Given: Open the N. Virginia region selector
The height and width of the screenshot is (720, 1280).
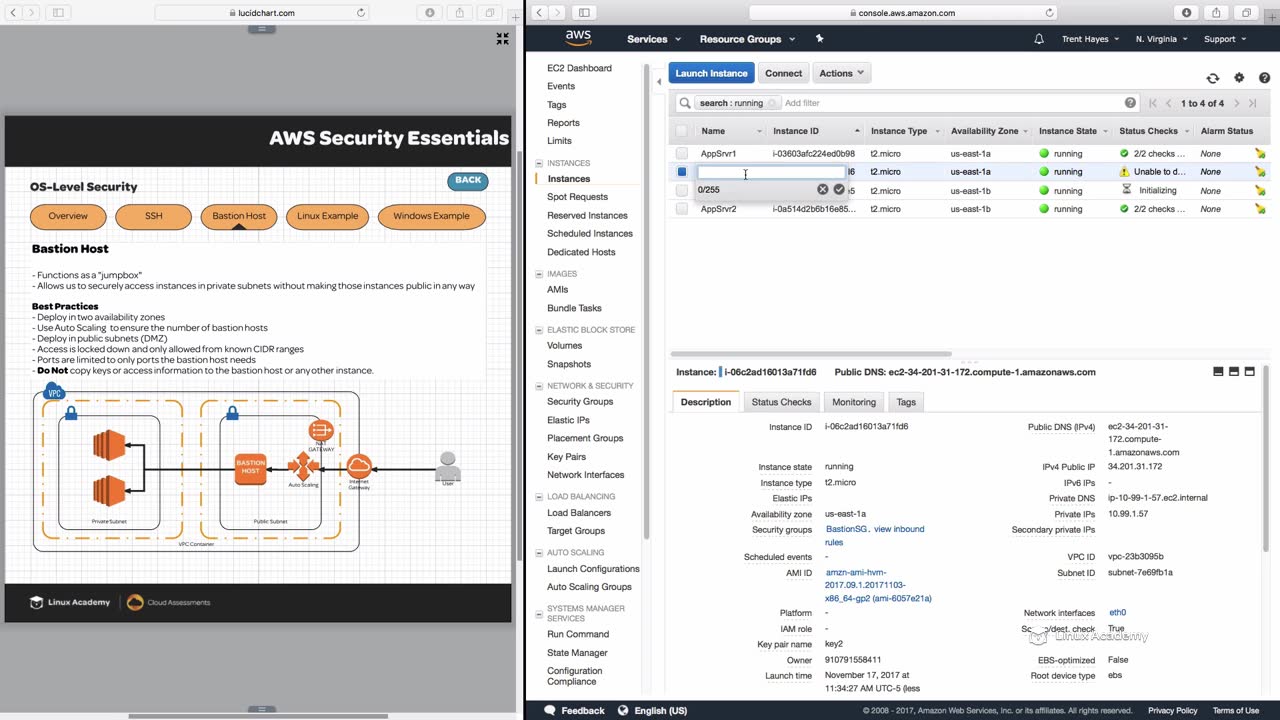Looking at the screenshot, I should pos(1162,39).
